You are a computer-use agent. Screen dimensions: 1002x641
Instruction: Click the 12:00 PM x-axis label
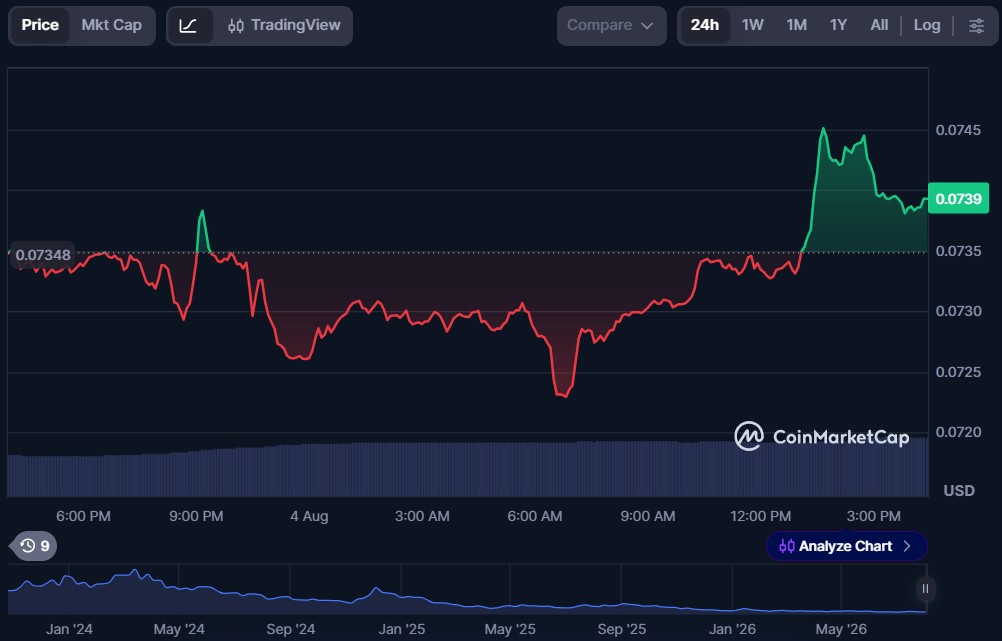[x=760, y=516]
